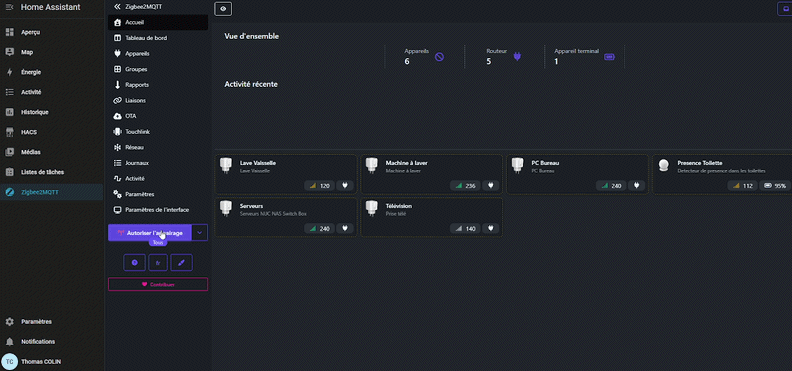The image size is (792, 371).
Task: Click the Énergie lightning icon
Action: (10, 72)
